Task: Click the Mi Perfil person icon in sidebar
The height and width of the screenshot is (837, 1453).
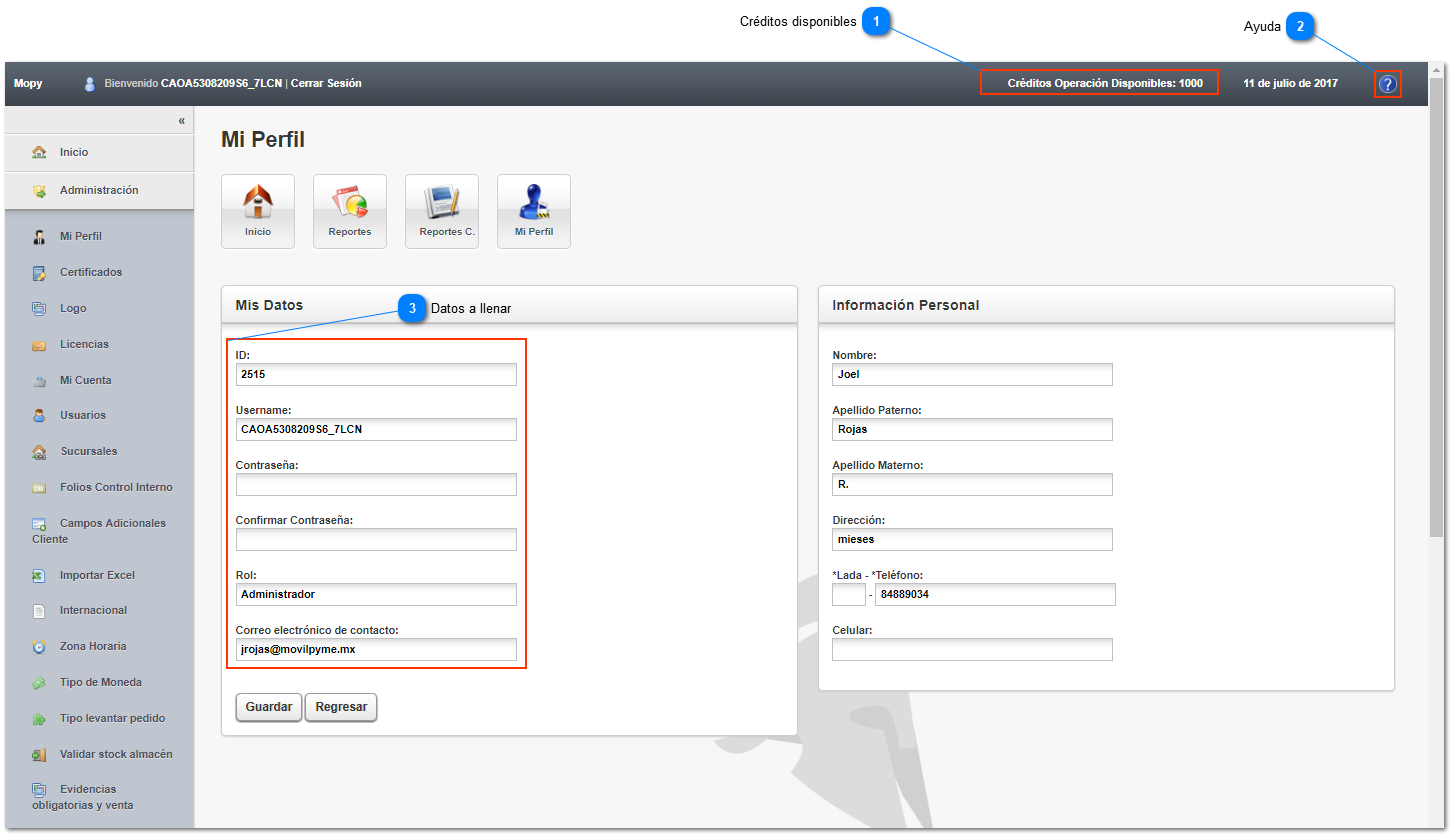Action: (x=39, y=237)
